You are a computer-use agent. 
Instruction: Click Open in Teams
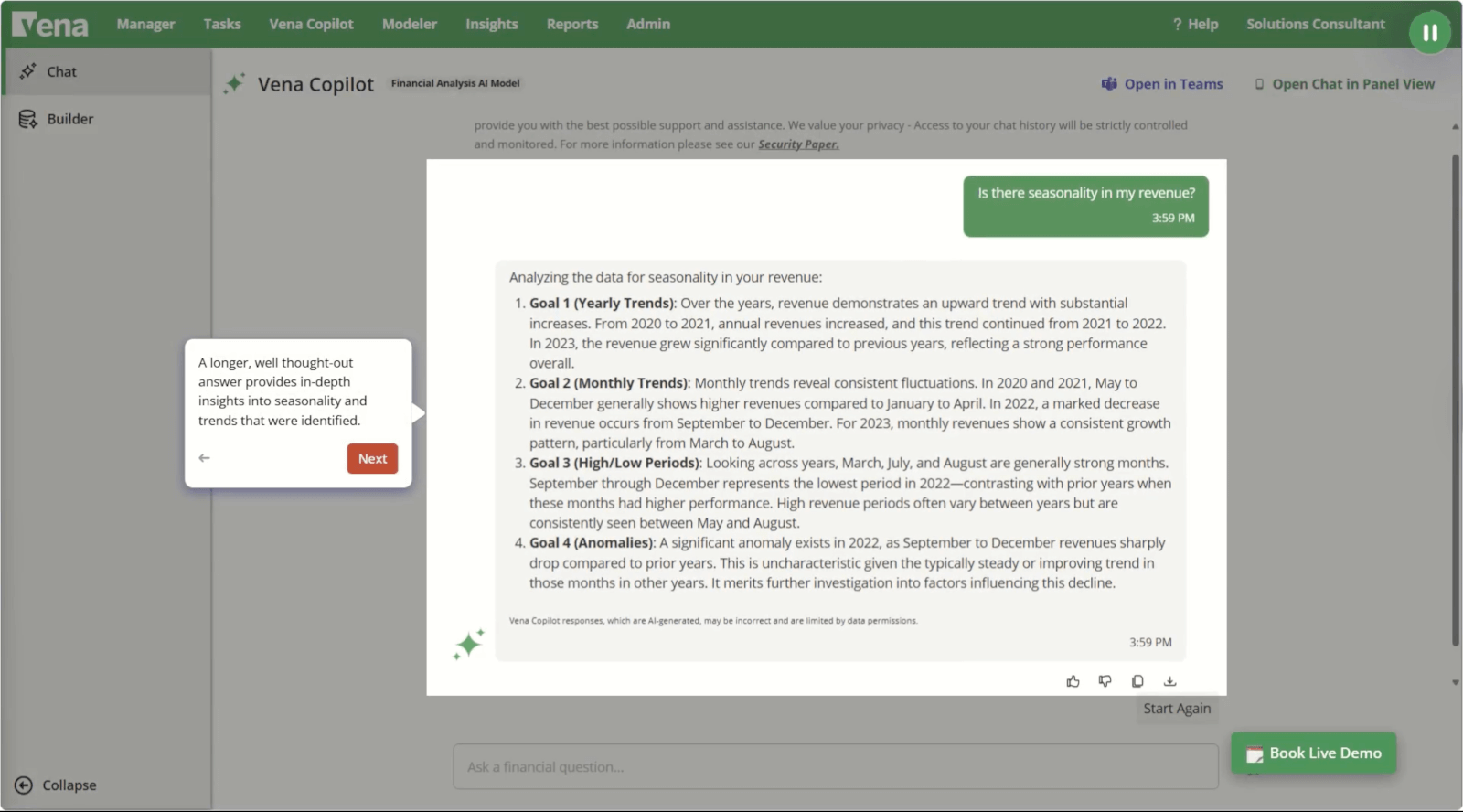(x=1162, y=84)
